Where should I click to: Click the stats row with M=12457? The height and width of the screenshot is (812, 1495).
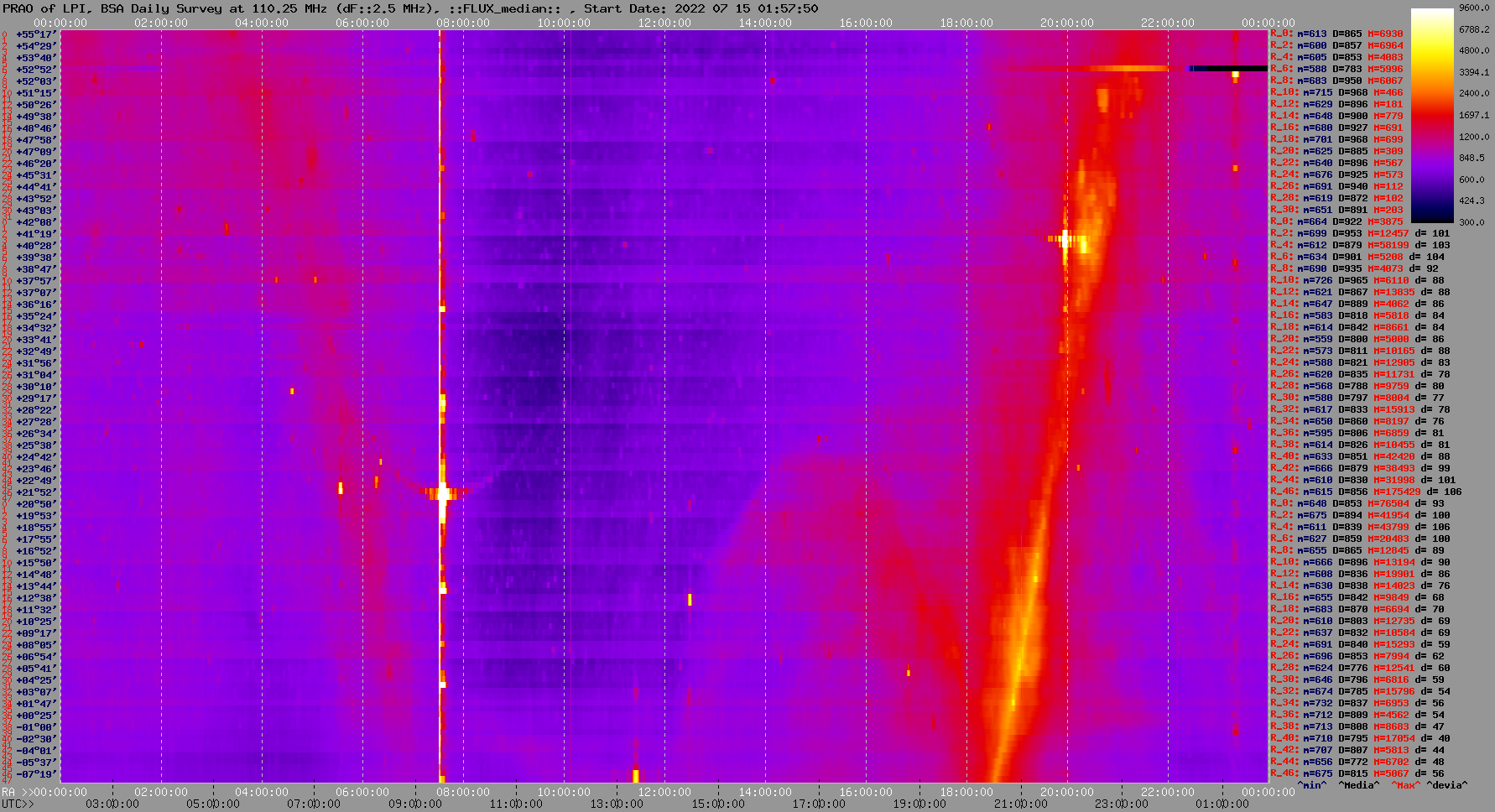(1360, 233)
